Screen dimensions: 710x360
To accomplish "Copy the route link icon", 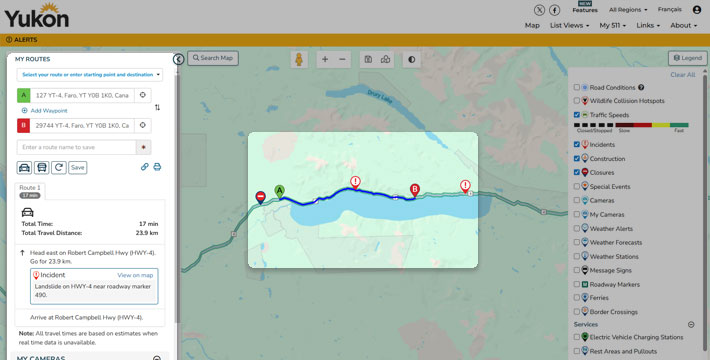I will 144,167.
